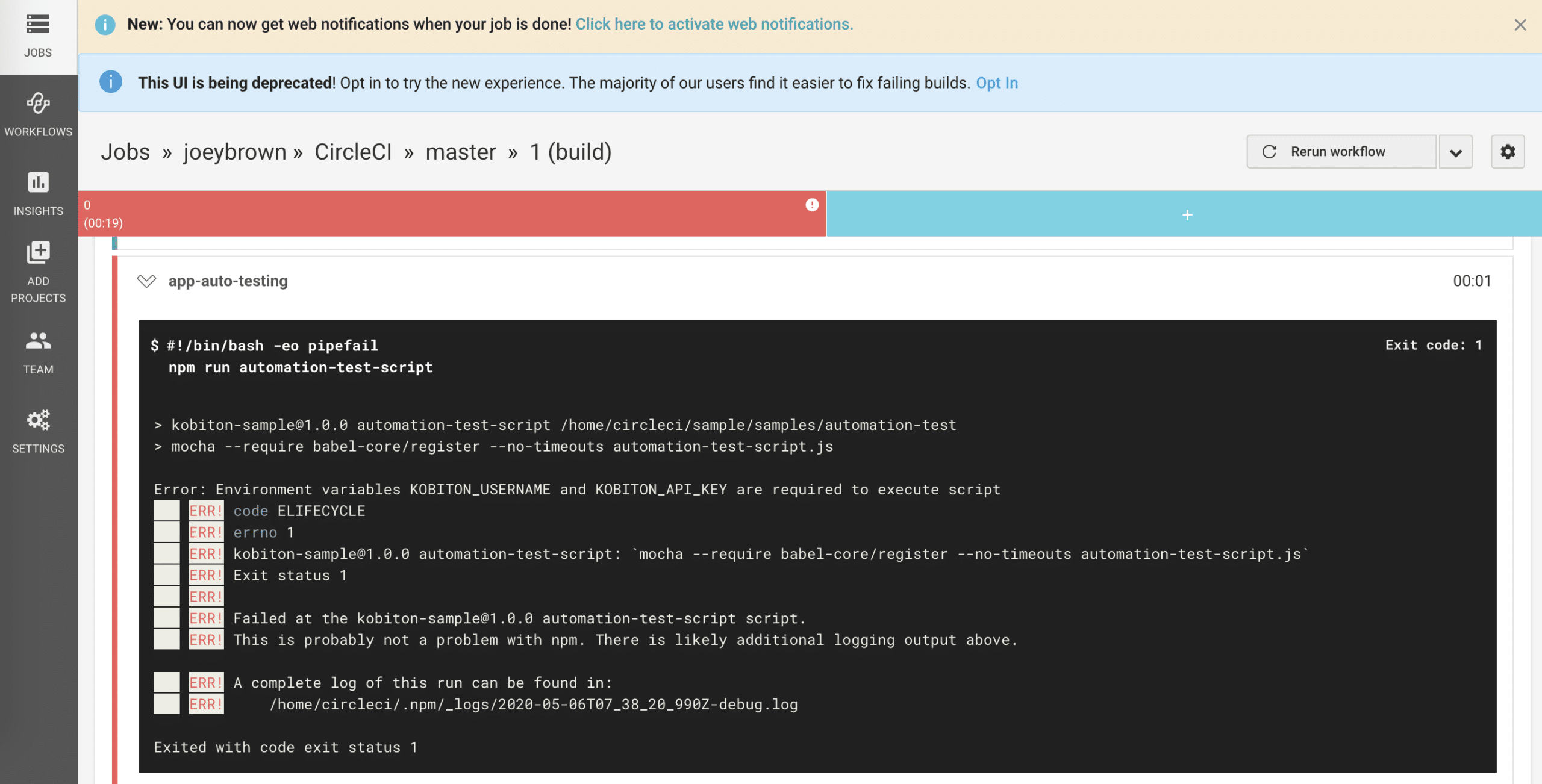Navigate to joeybrown breadcrumb
Screen dimensions: 1542x784
(235, 152)
